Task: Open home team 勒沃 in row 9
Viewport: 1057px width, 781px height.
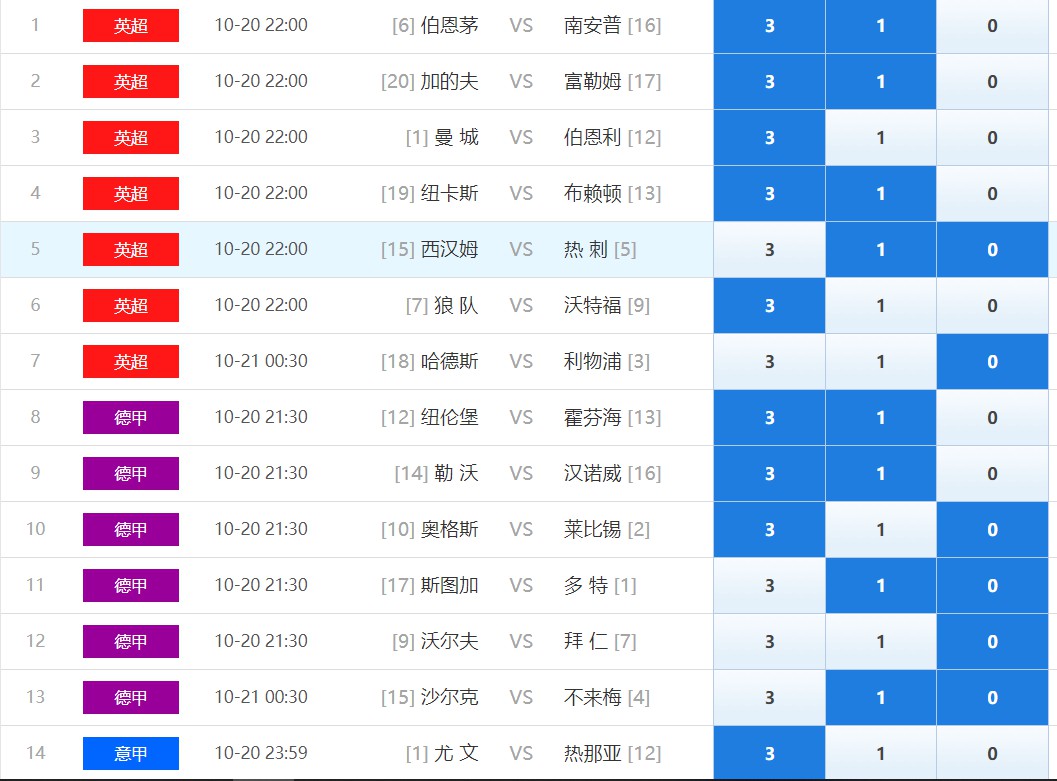Action: pyautogui.click(x=456, y=473)
